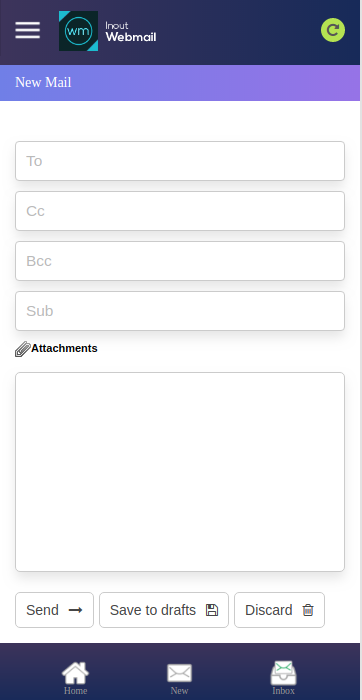The width and height of the screenshot is (362, 700).
Task: Go to Home via house icon
Action: tap(75, 673)
